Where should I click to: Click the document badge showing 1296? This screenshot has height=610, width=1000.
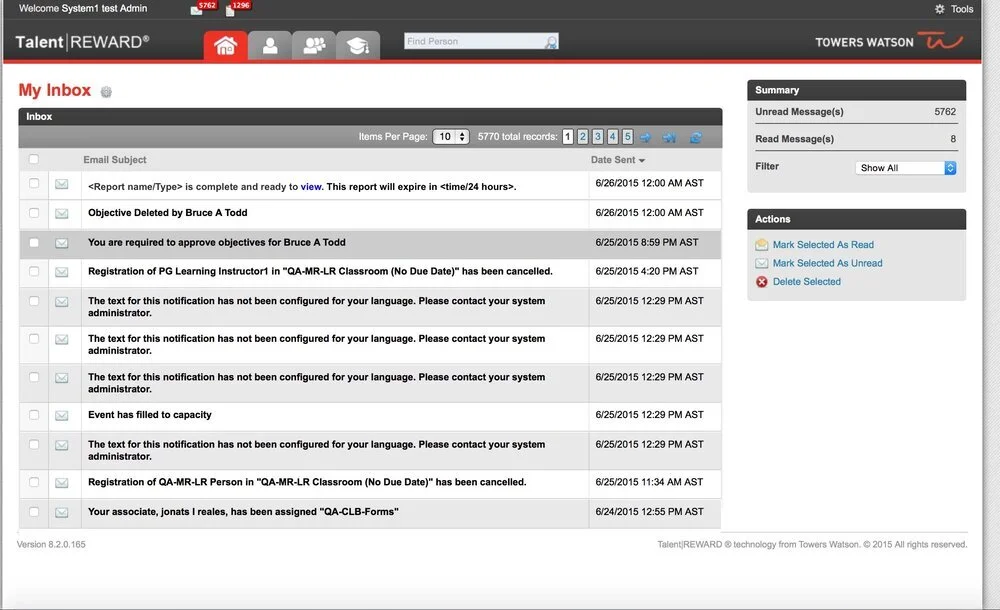pos(238,8)
